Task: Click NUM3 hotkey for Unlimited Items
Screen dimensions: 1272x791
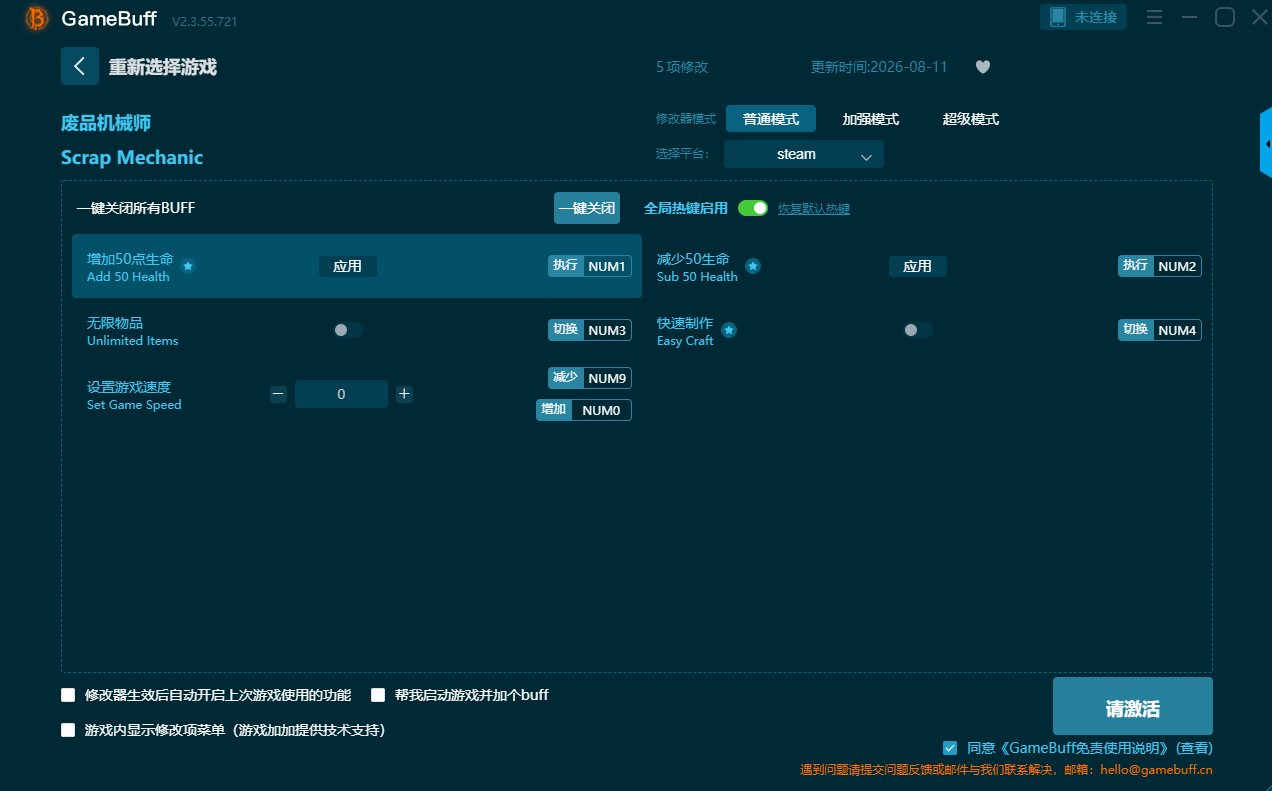Action: pos(607,330)
